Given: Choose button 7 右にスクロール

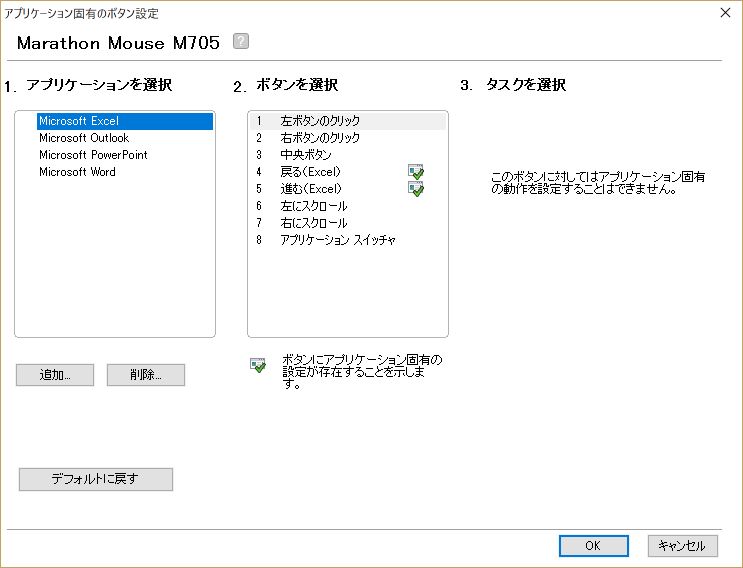Looking at the screenshot, I should tap(348, 223).
